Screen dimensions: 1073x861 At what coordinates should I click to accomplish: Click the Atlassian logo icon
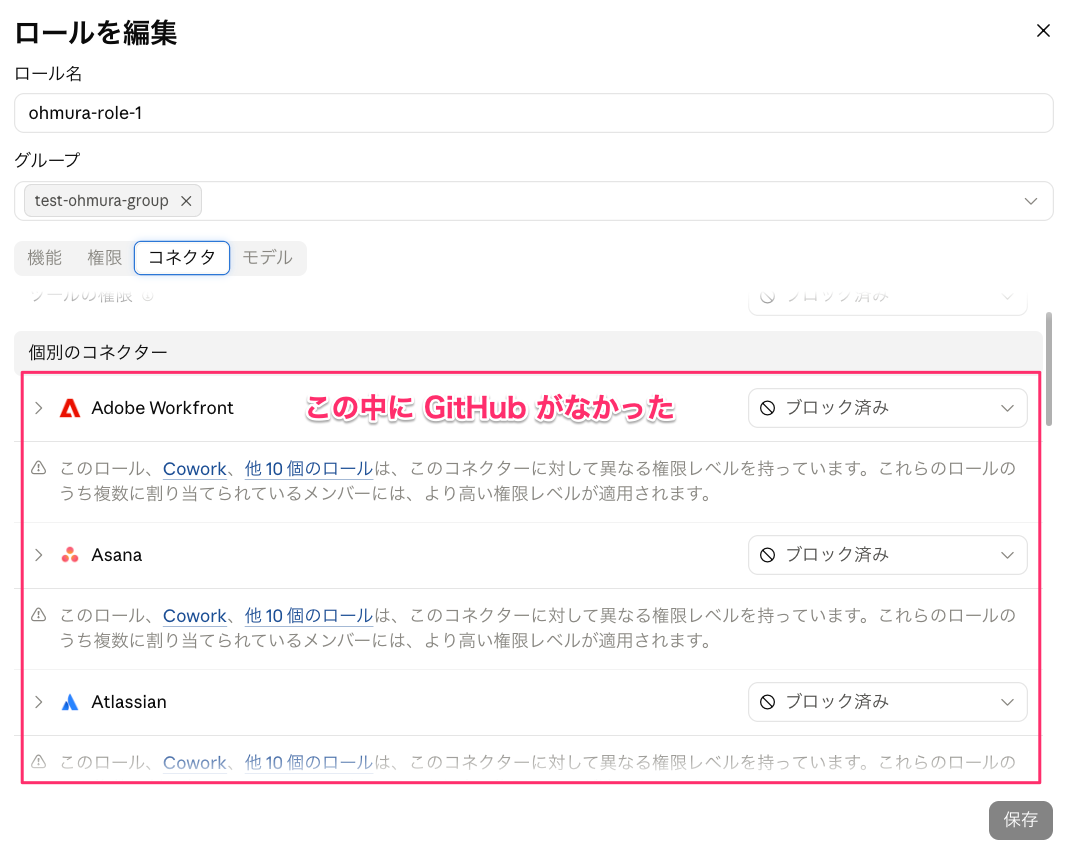point(70,702)
